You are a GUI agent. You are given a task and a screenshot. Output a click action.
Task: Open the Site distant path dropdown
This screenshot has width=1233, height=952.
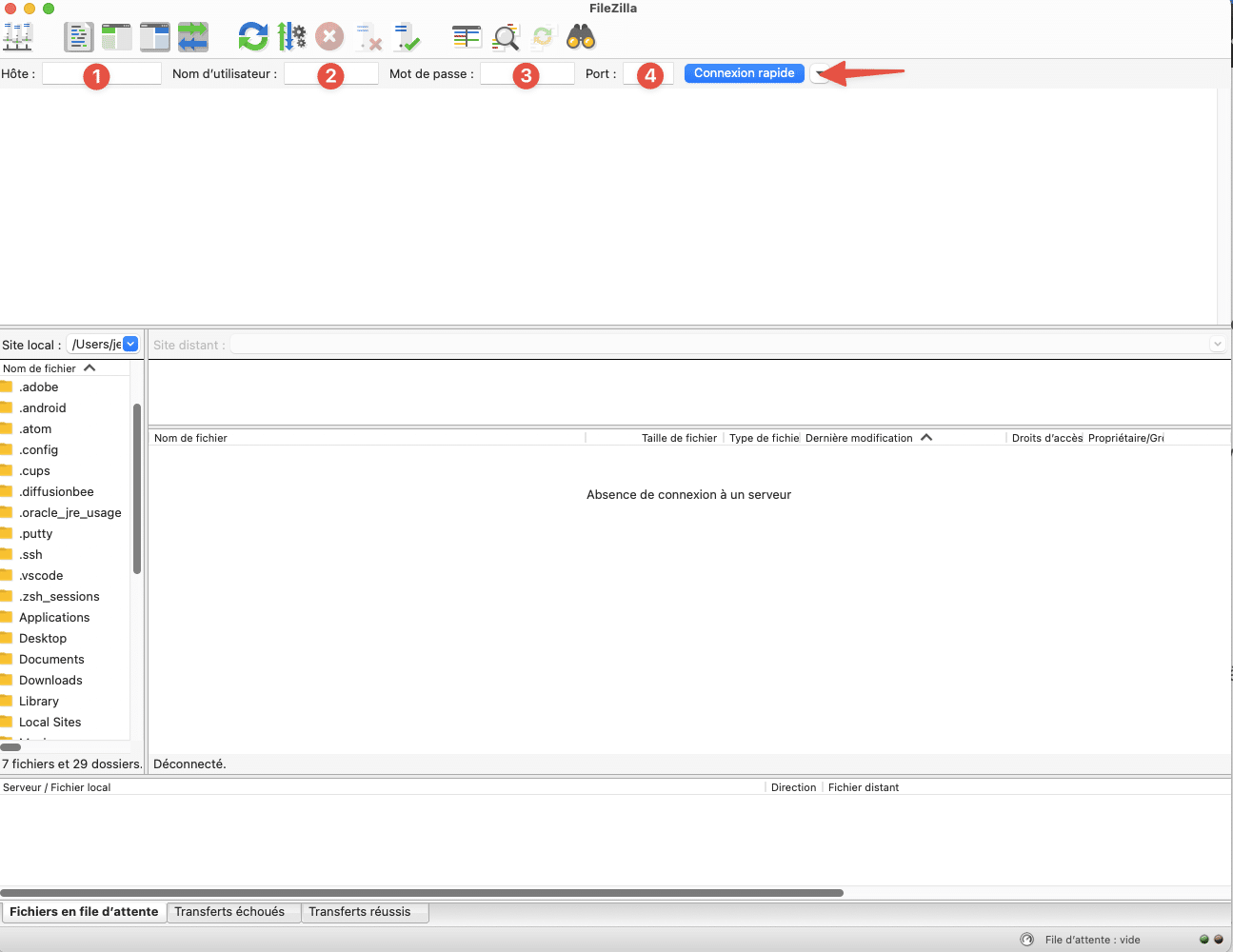1217,345
